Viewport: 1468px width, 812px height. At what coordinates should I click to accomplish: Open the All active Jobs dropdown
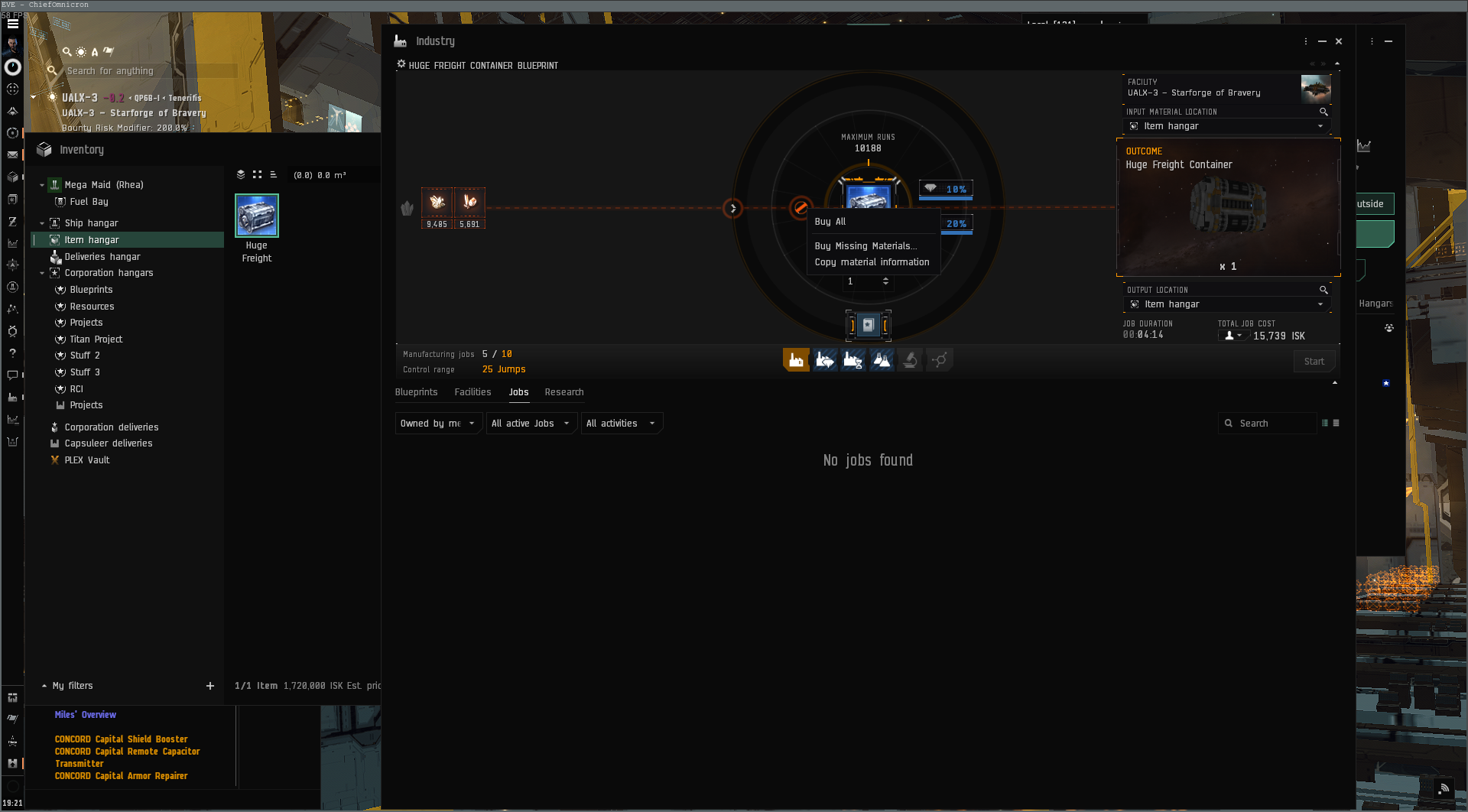point(530,424)
